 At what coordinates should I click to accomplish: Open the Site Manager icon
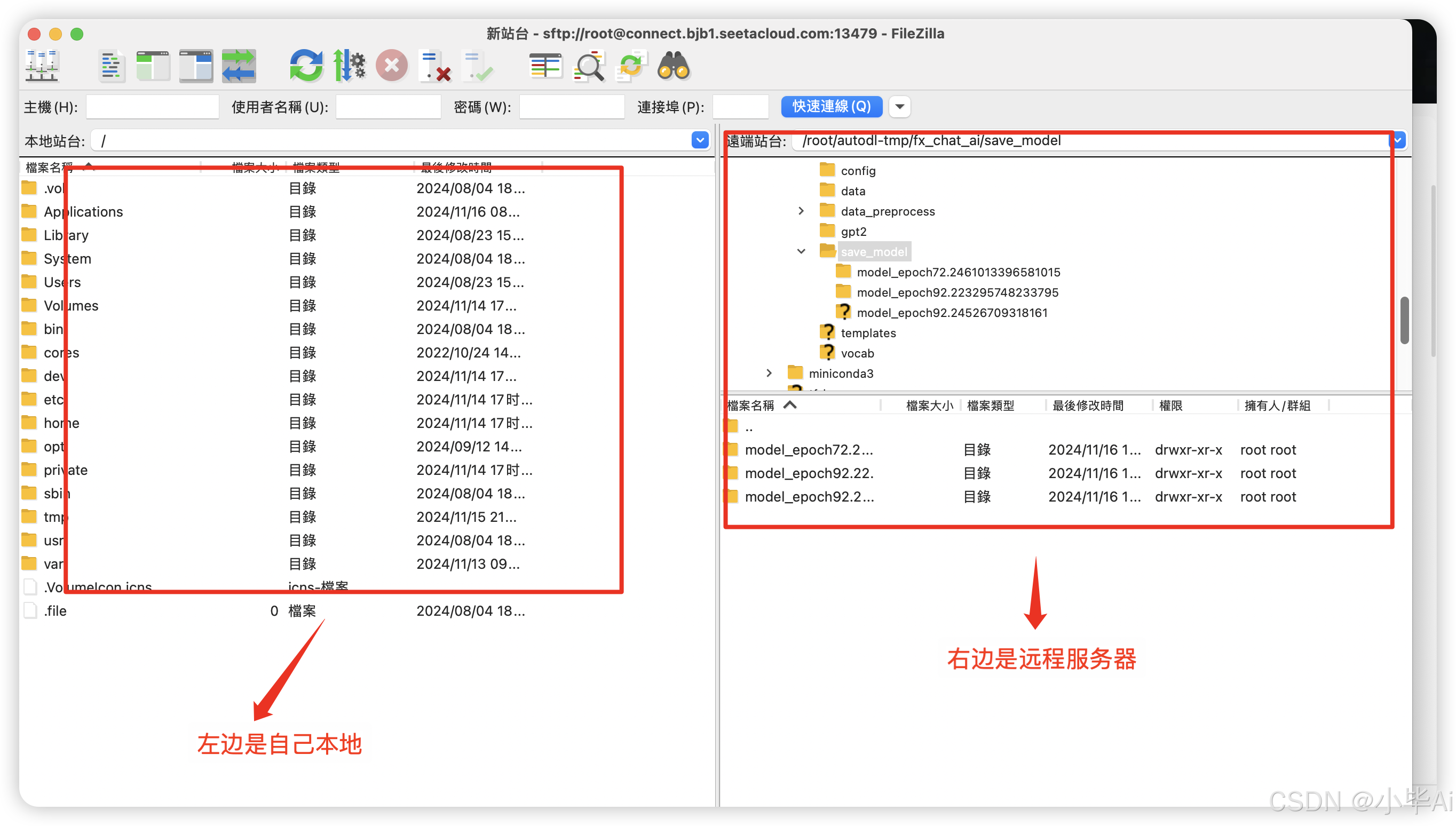click(42, 66)
